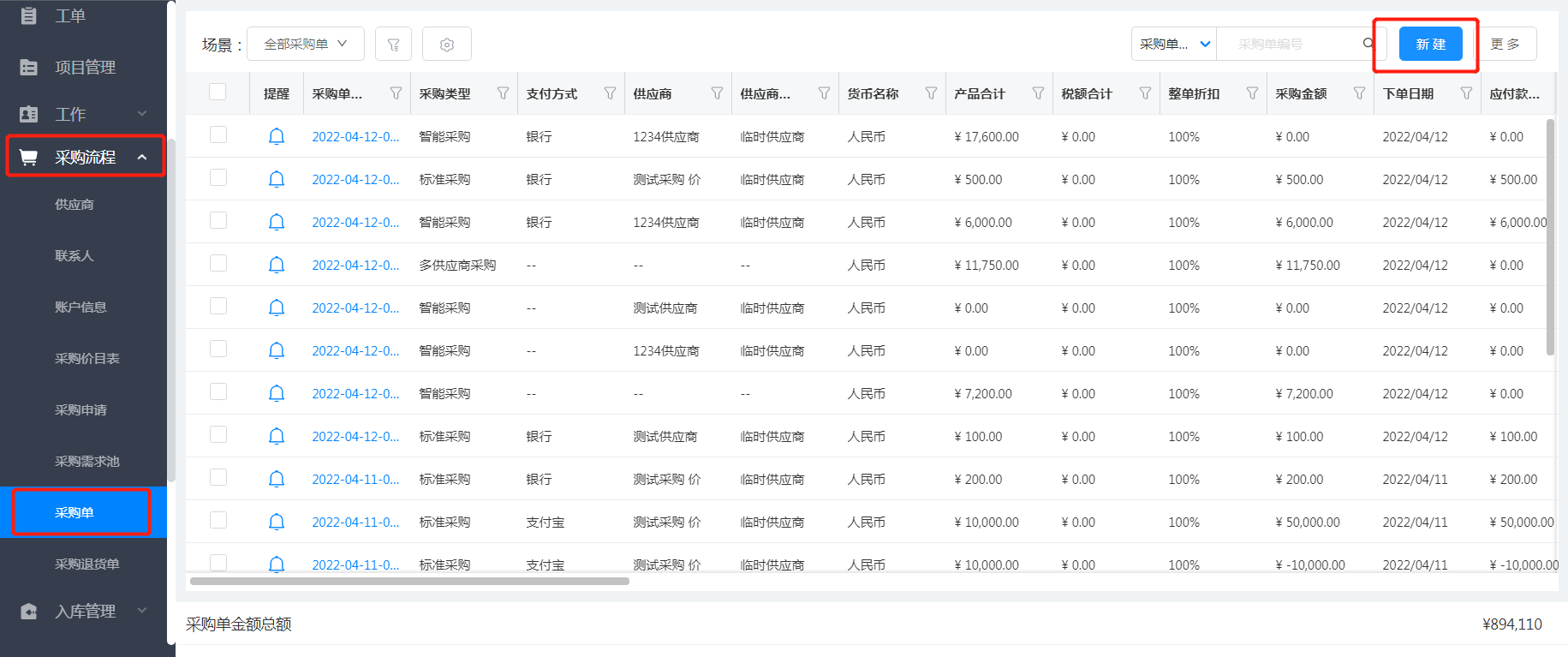Click reminder bell for 多供应商采购 row
The image size is (1568, 657).
(277, 265)
